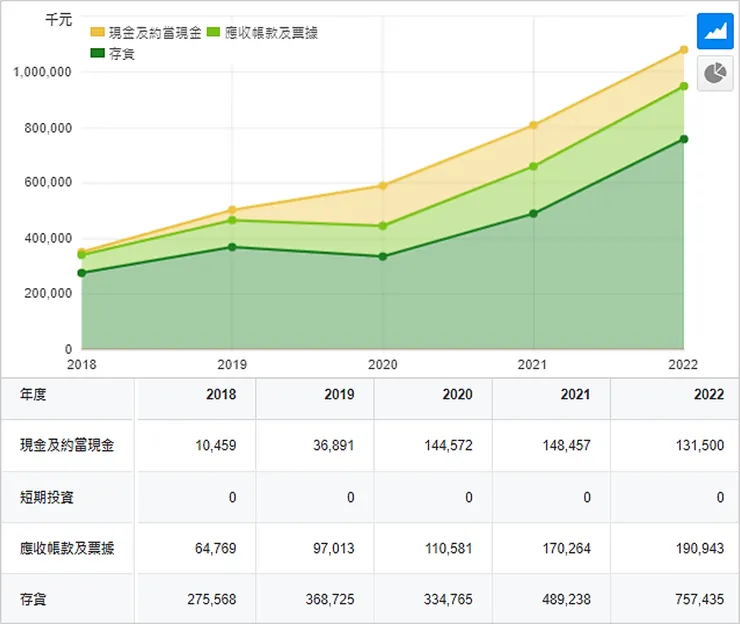Viewport: 740px width, 624px height.
Task: Select the 應收帳款及票據 row label
Action: [x=67, y=548]
